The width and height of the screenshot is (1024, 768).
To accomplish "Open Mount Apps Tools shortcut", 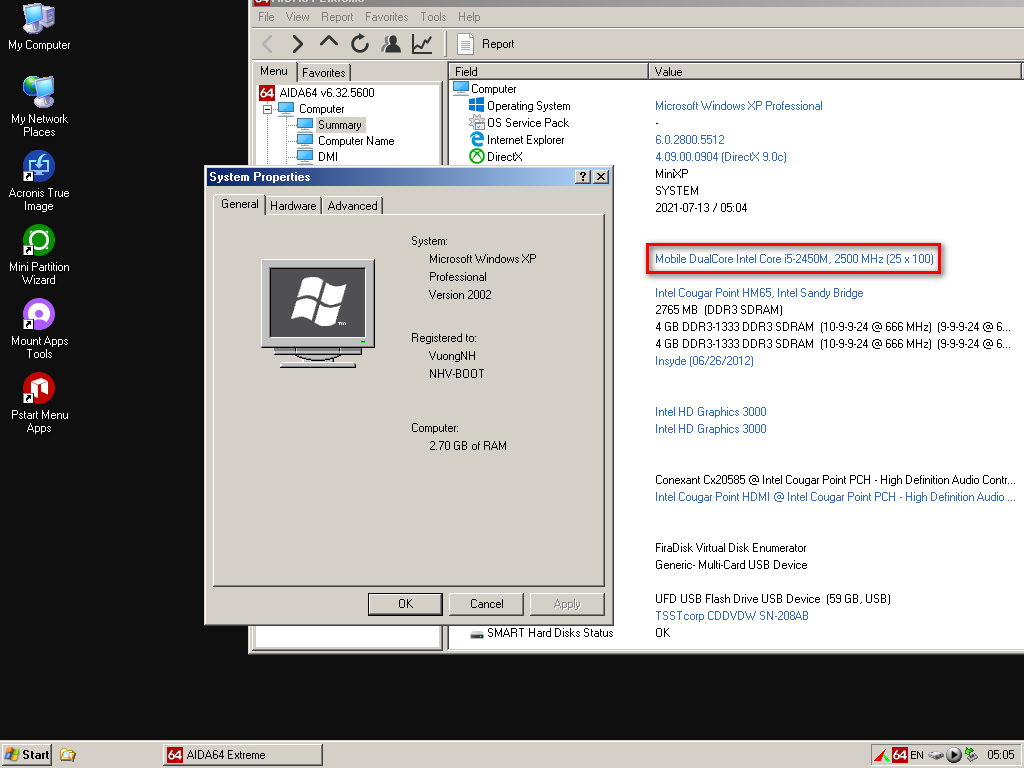I will click(39, 328).
